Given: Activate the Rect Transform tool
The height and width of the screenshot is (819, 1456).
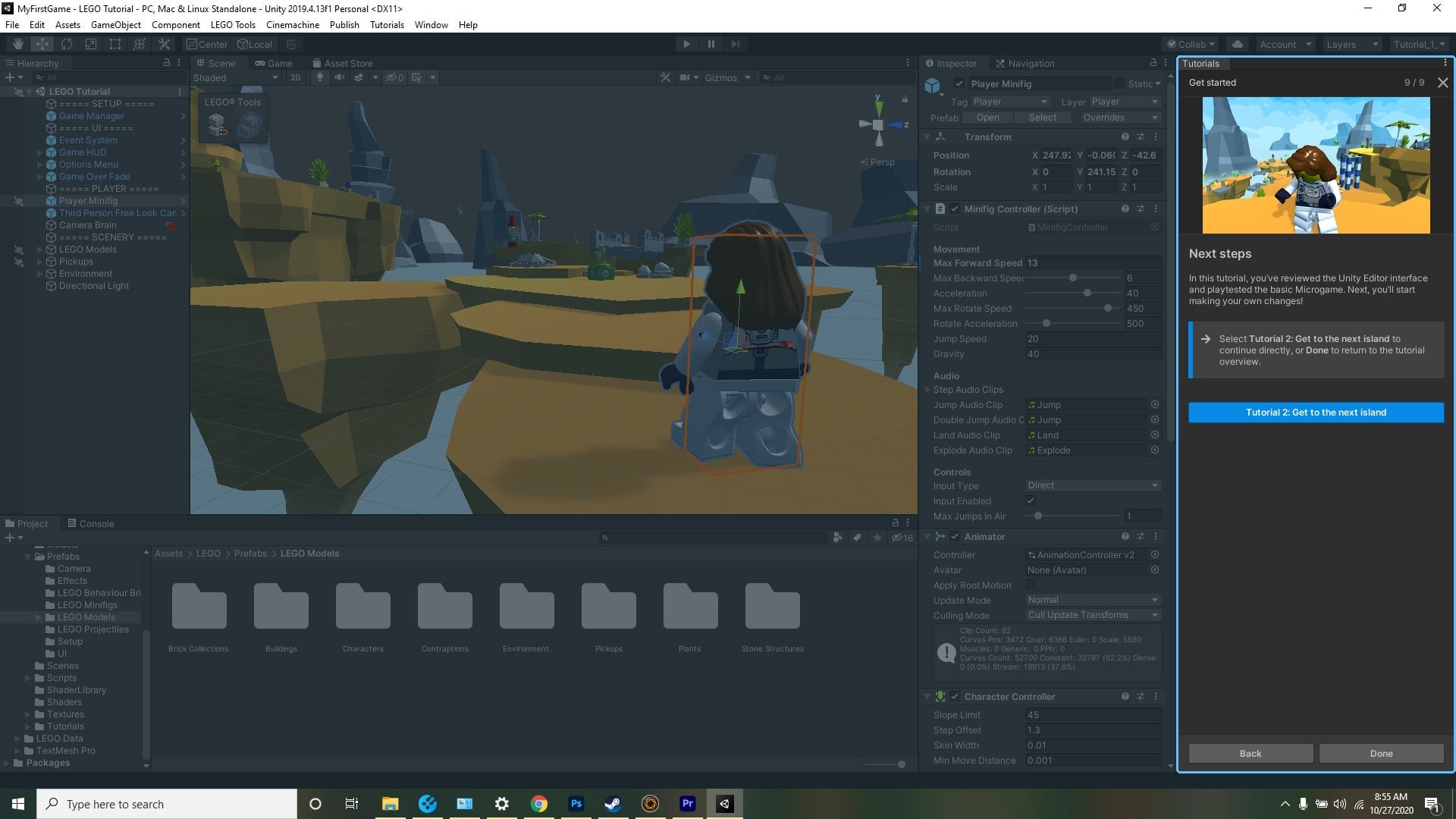Looking at the screenshot, I should click(x=115, y=44).
